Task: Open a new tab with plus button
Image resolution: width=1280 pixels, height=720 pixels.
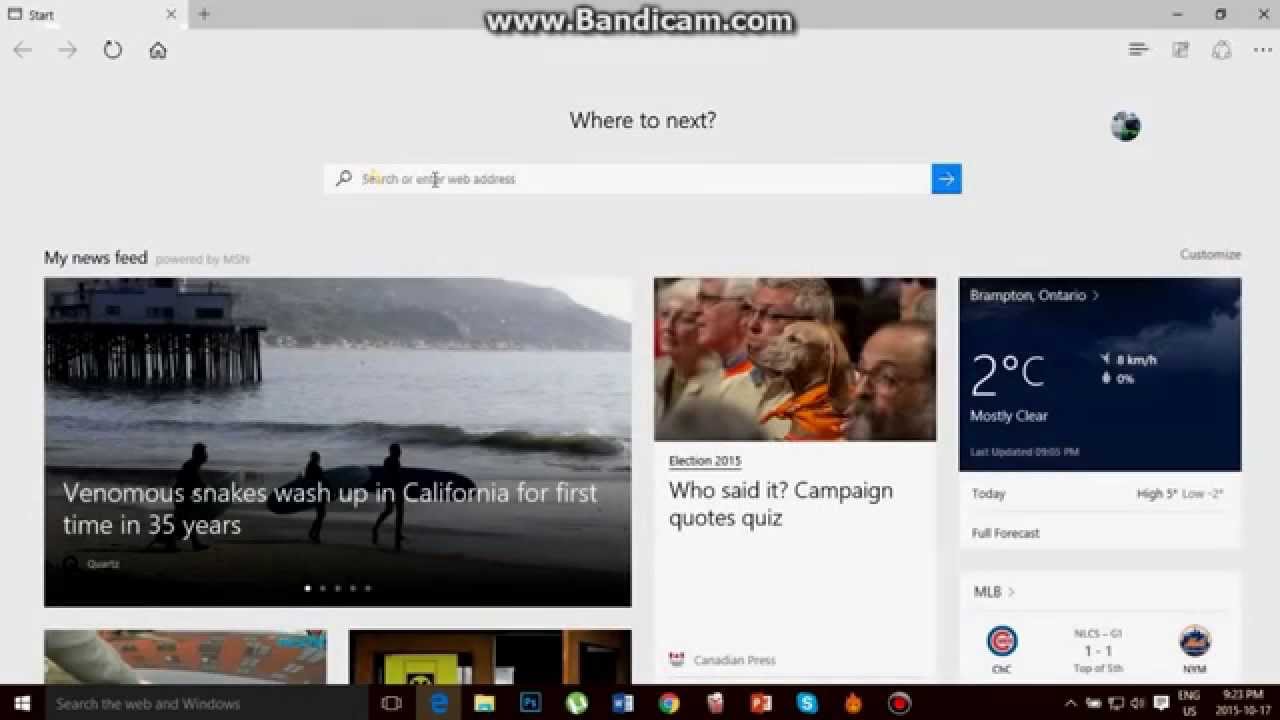Action: 204,14
